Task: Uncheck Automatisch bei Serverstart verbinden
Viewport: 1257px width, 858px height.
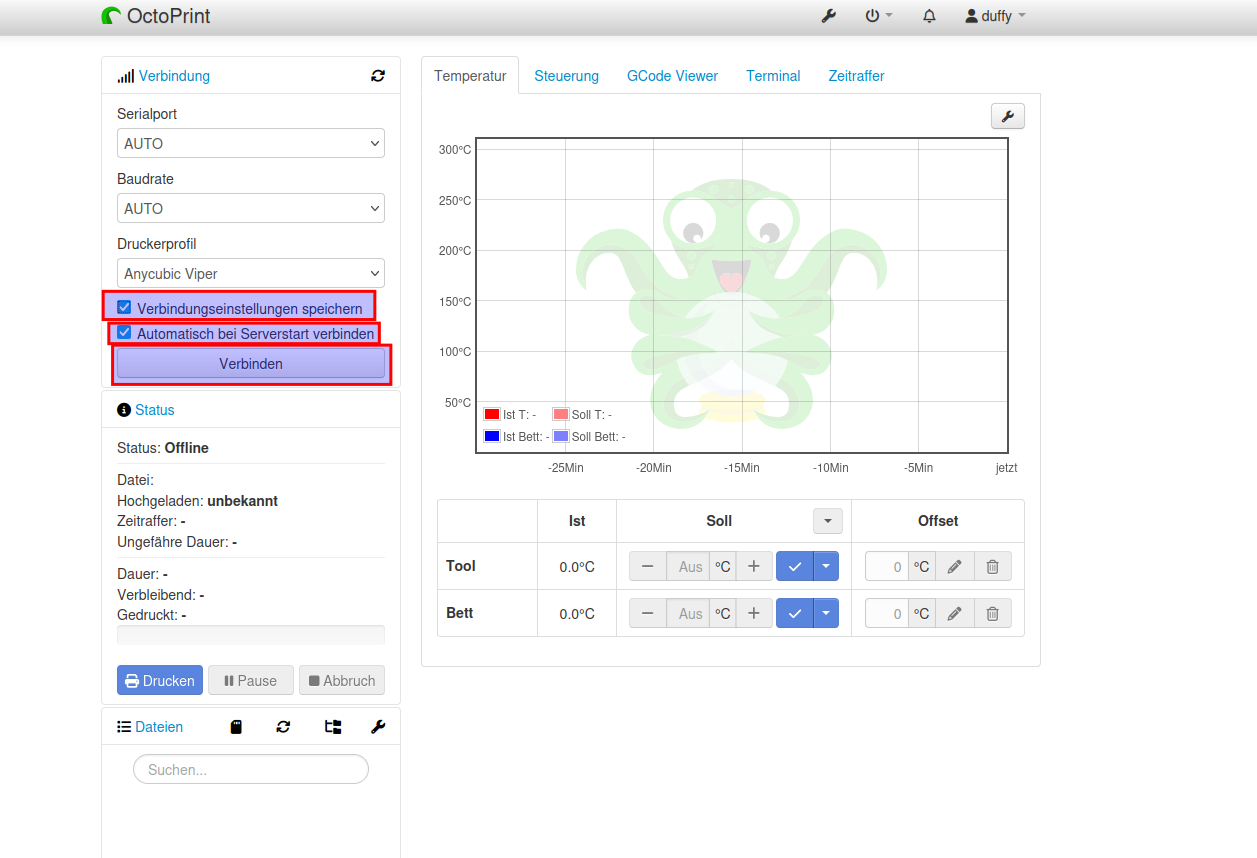Action: click(x=125, y=332)
